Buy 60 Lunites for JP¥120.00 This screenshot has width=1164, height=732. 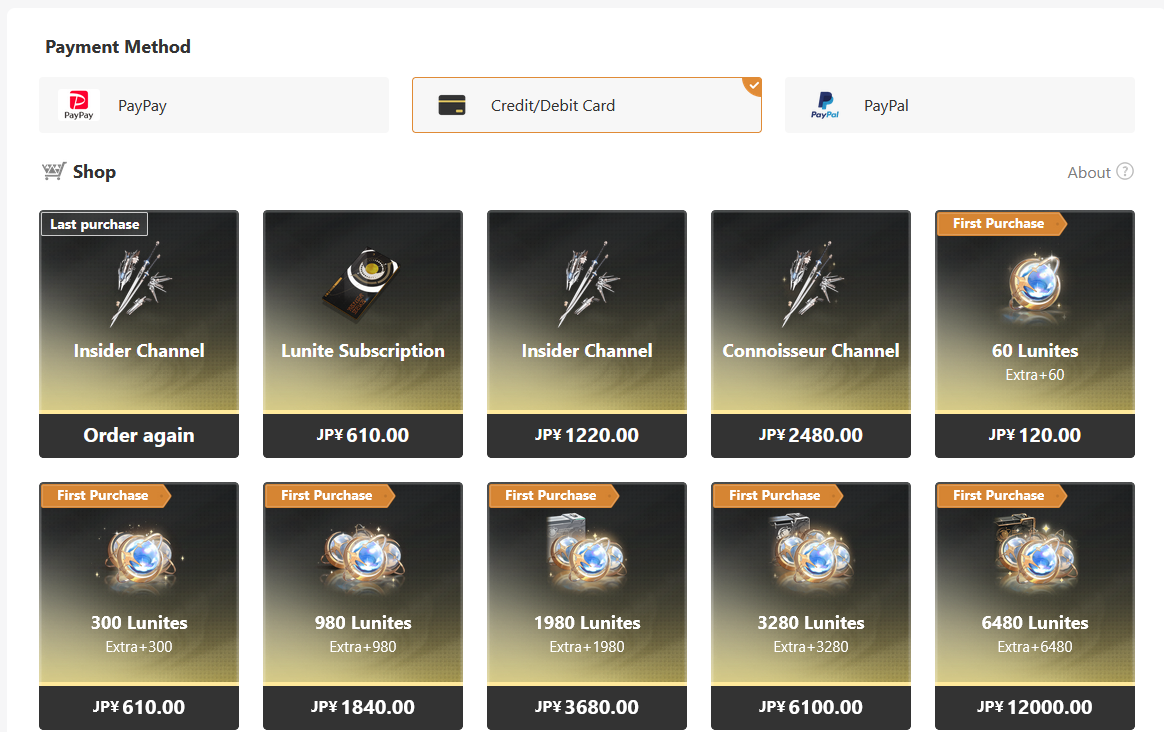(1035, 436)
